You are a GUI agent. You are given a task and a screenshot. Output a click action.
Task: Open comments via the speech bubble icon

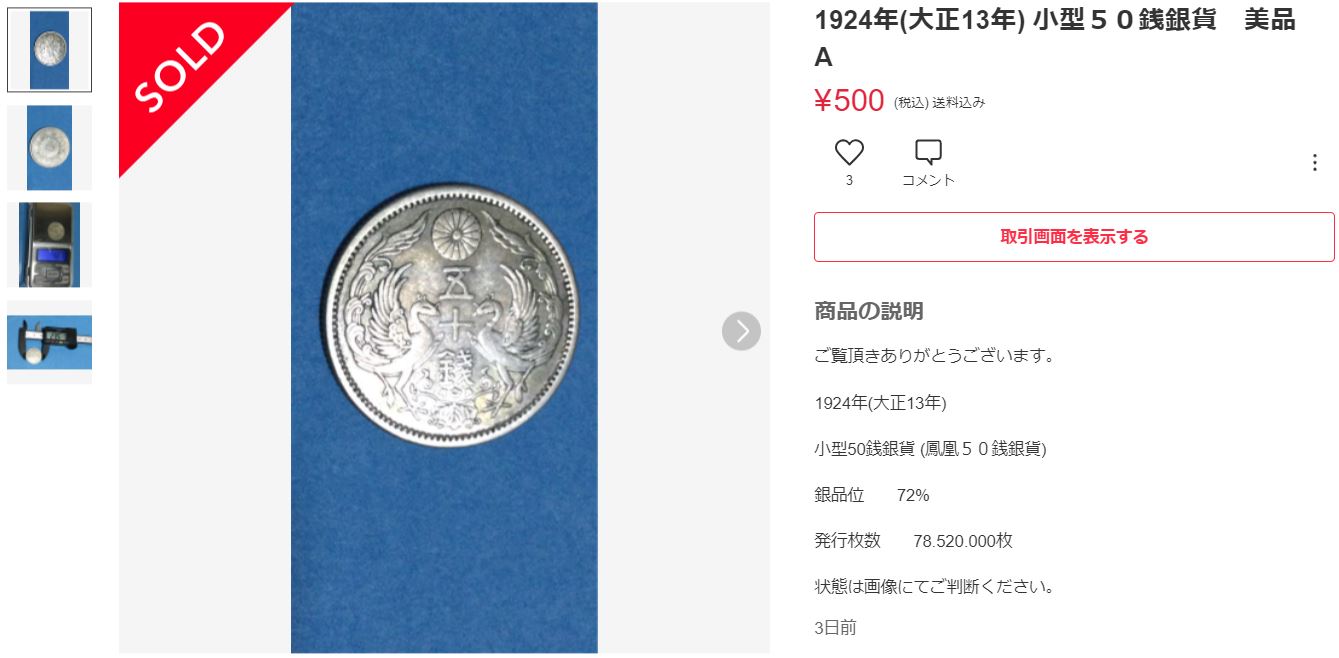click(x=928, y=153)
